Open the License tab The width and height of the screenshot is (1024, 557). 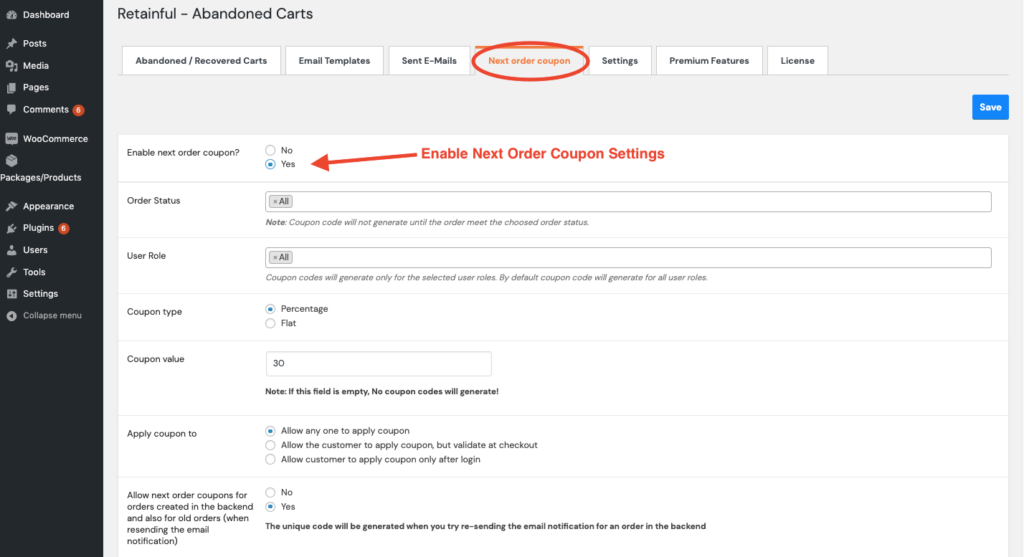click(797, 61)
